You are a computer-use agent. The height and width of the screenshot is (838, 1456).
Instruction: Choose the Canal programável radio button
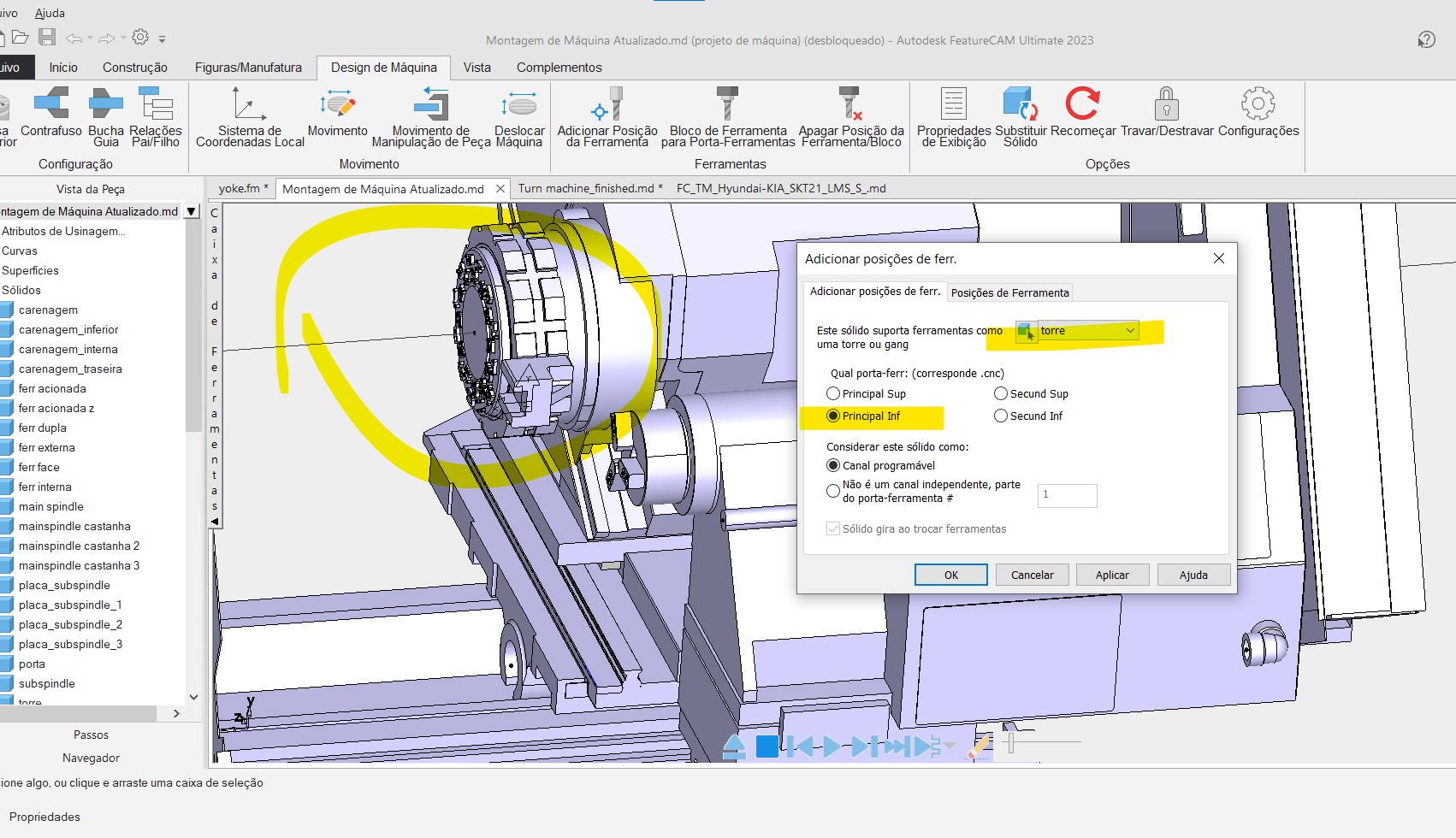[x=833, y=466]
